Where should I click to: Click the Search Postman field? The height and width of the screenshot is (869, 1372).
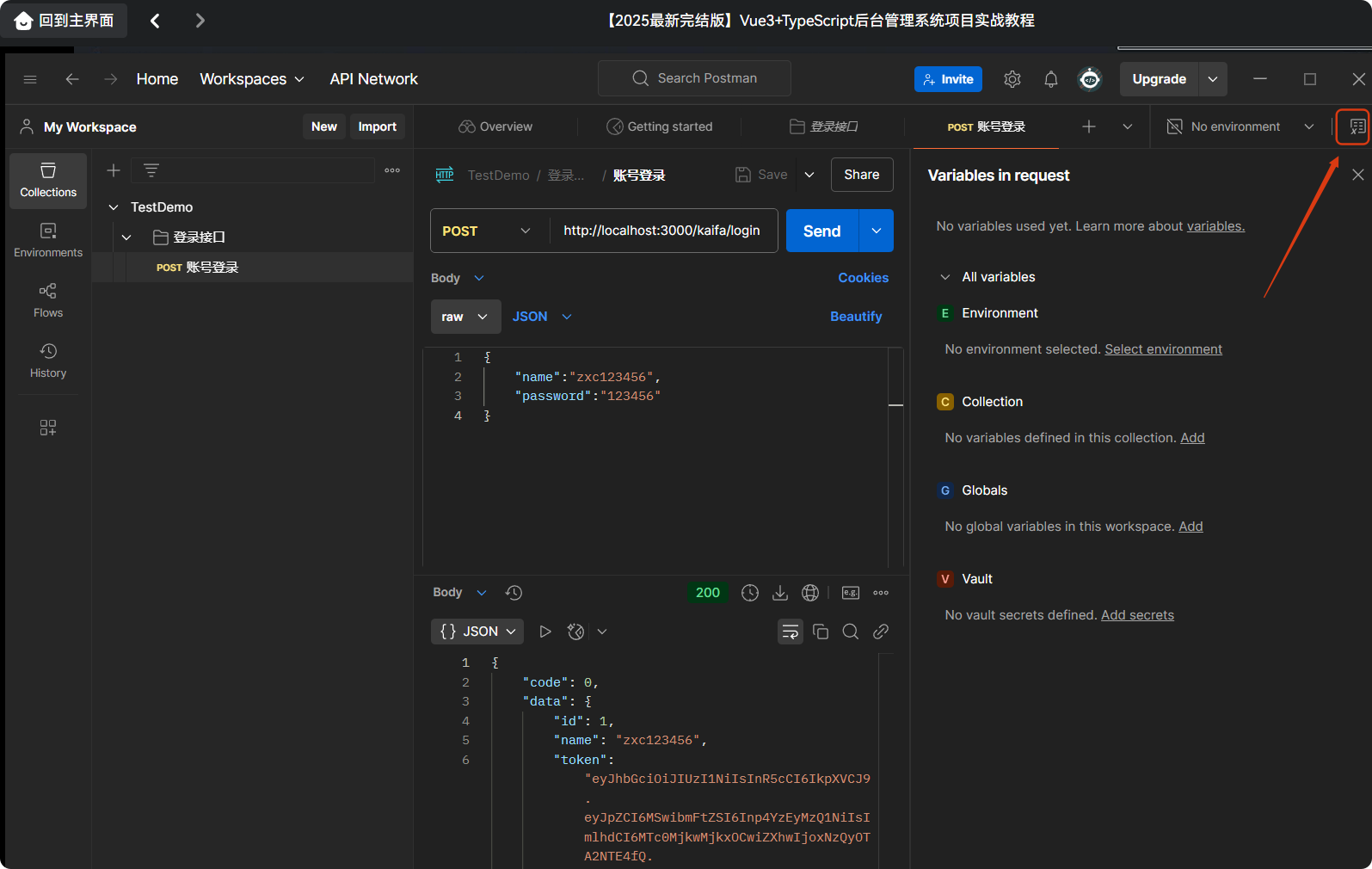[x=694, y=78]
